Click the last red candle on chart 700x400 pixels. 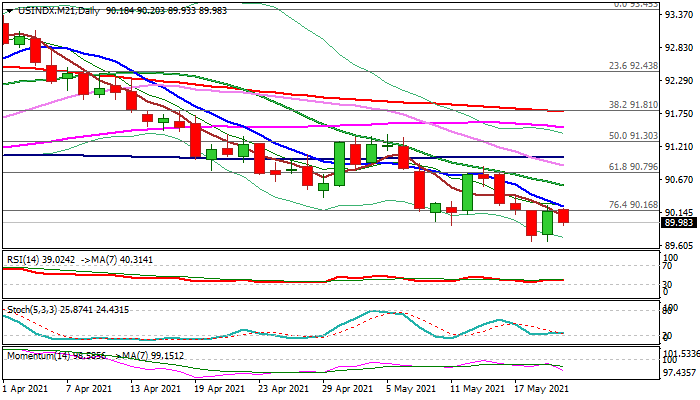click(563, 216)
